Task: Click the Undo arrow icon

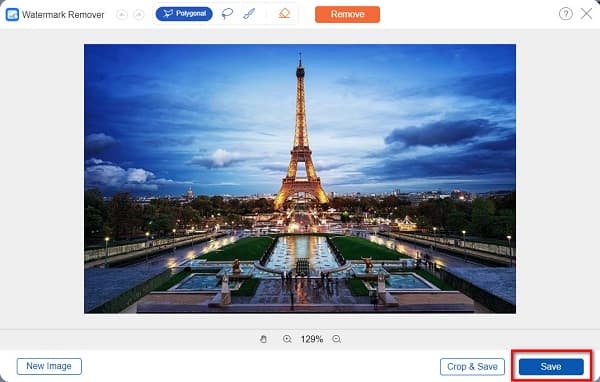Action: click(122, 15)
